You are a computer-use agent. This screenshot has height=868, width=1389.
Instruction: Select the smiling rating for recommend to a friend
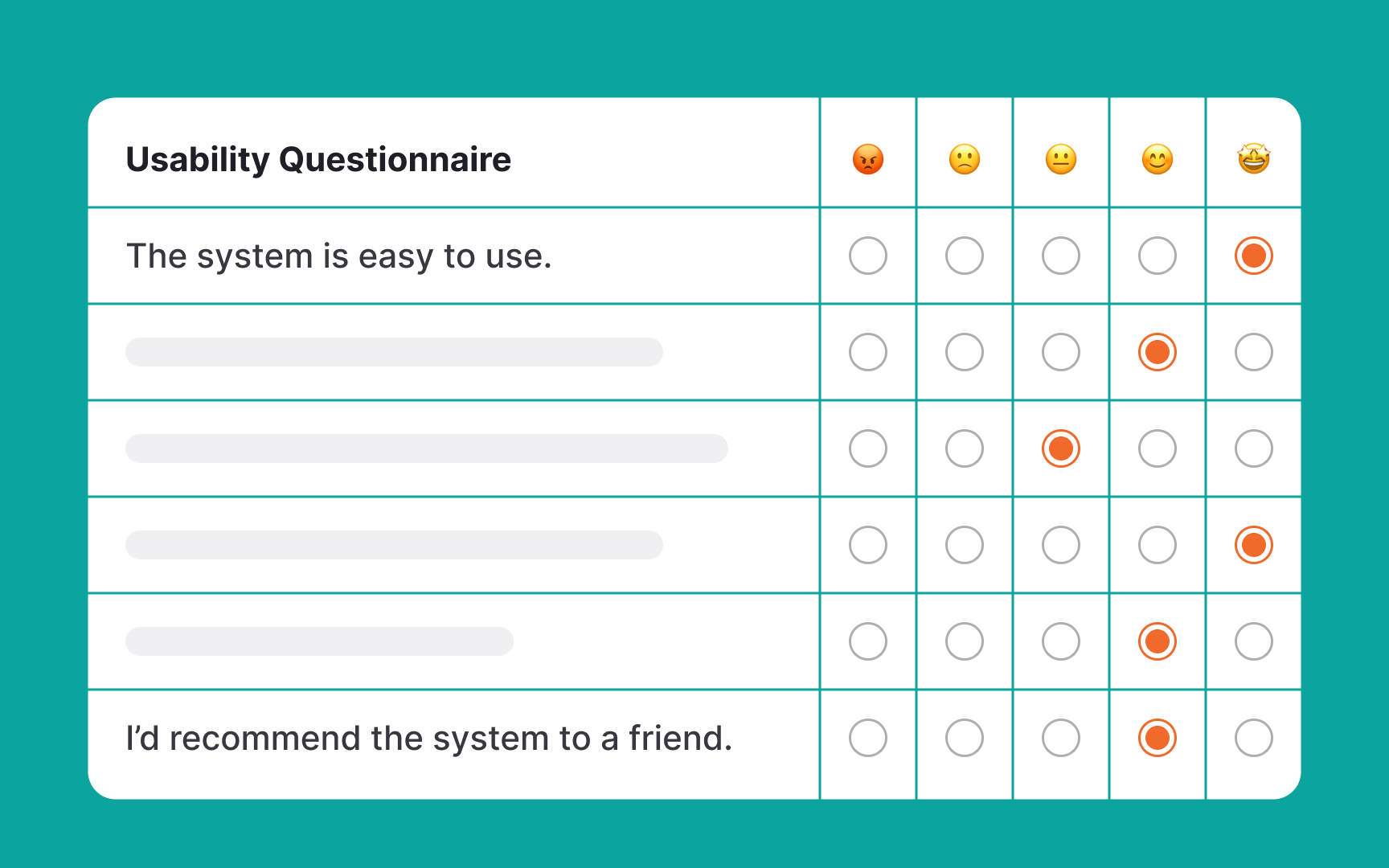click(1157, 737)
